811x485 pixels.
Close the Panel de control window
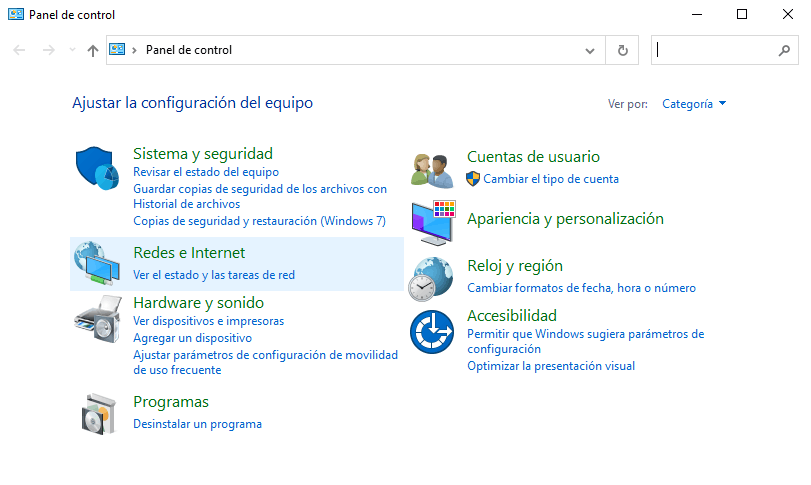tap(787, 14)
